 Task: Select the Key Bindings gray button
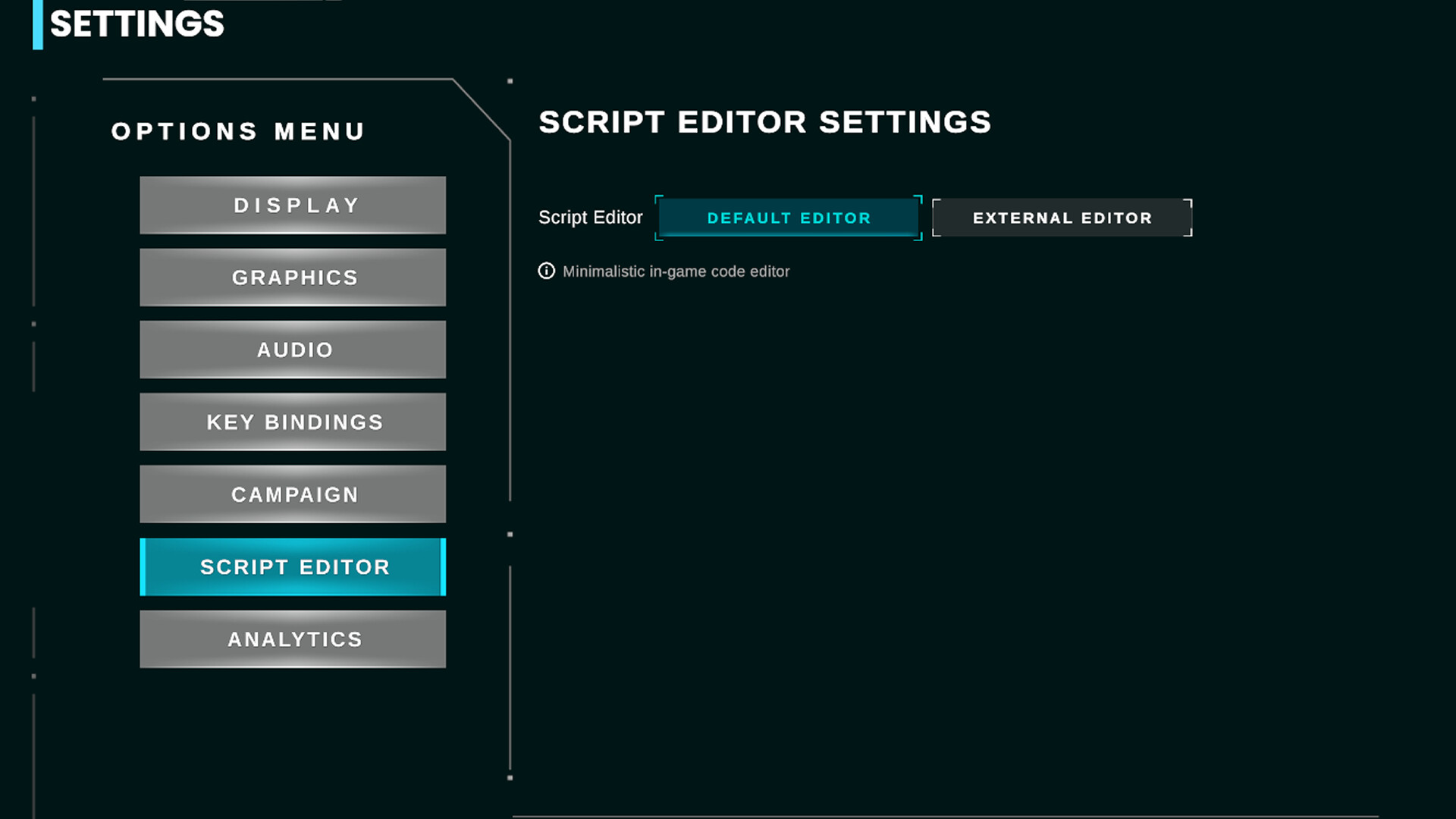(292, 422)
